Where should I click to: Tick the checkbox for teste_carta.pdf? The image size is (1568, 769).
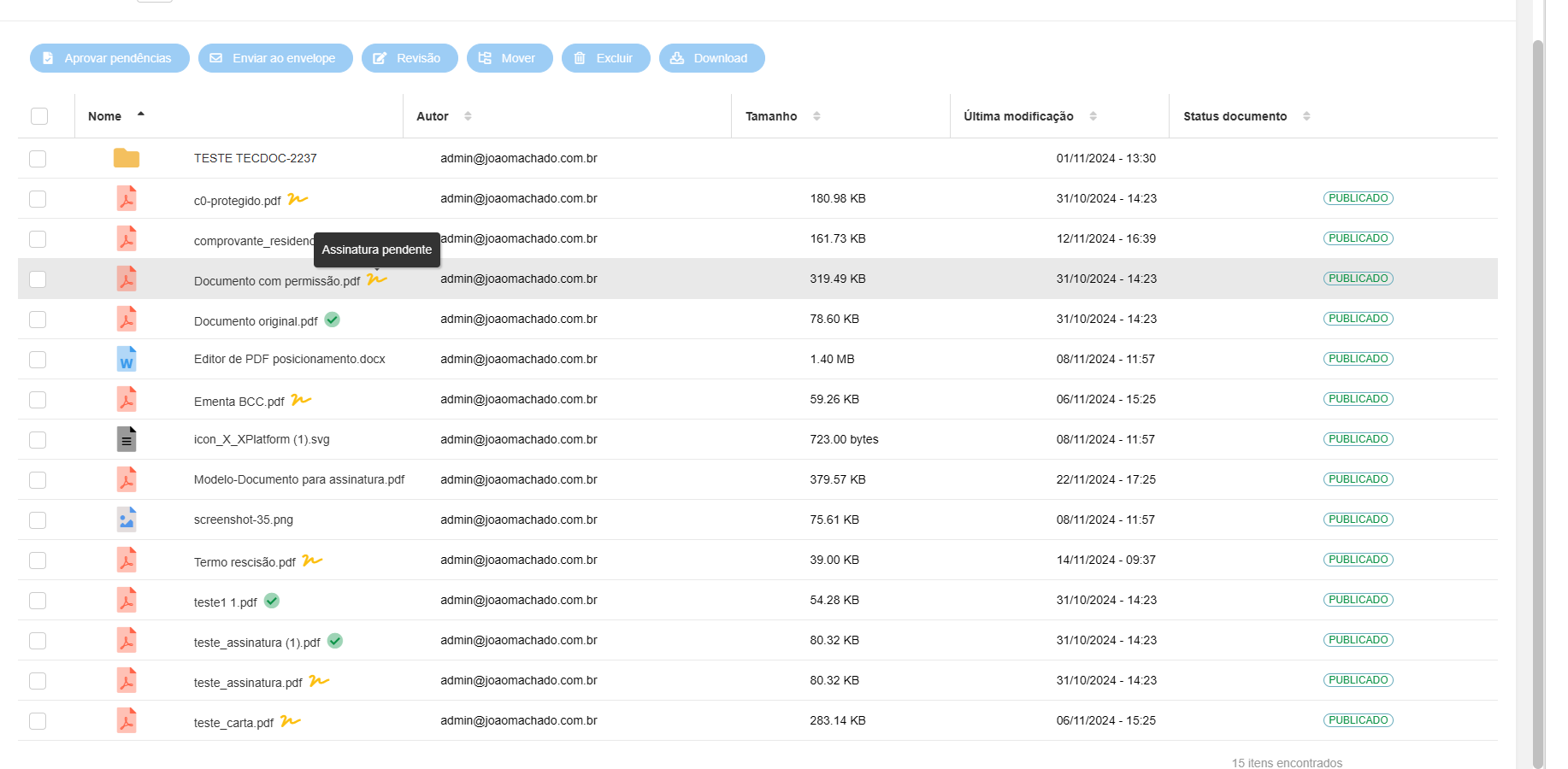click(38, 721)
